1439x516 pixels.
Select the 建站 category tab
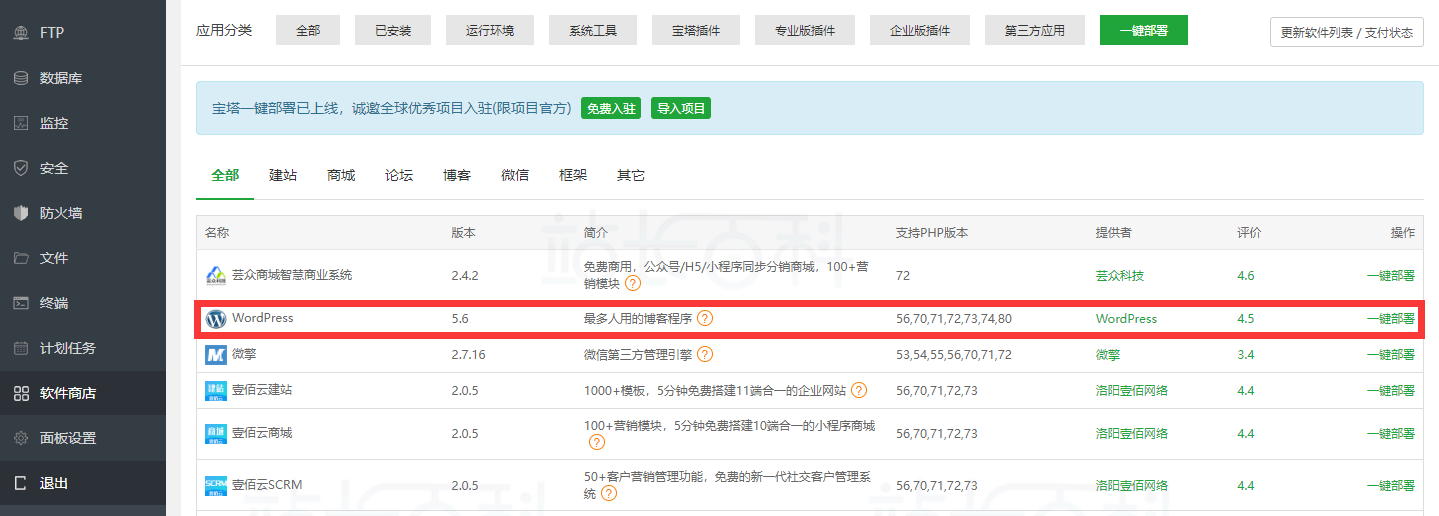tap(283, 175)
